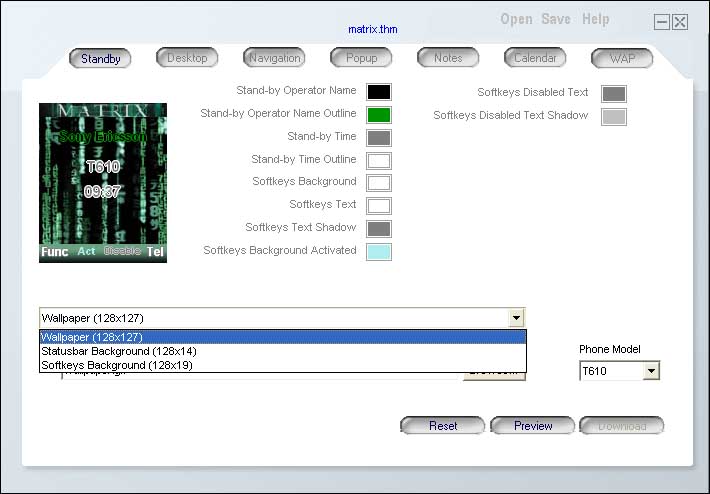The height and width of the screenshot is (494, 710).
Task: Click the Softkeys Disabled Text Shadow label
Action: click(511, 115)
